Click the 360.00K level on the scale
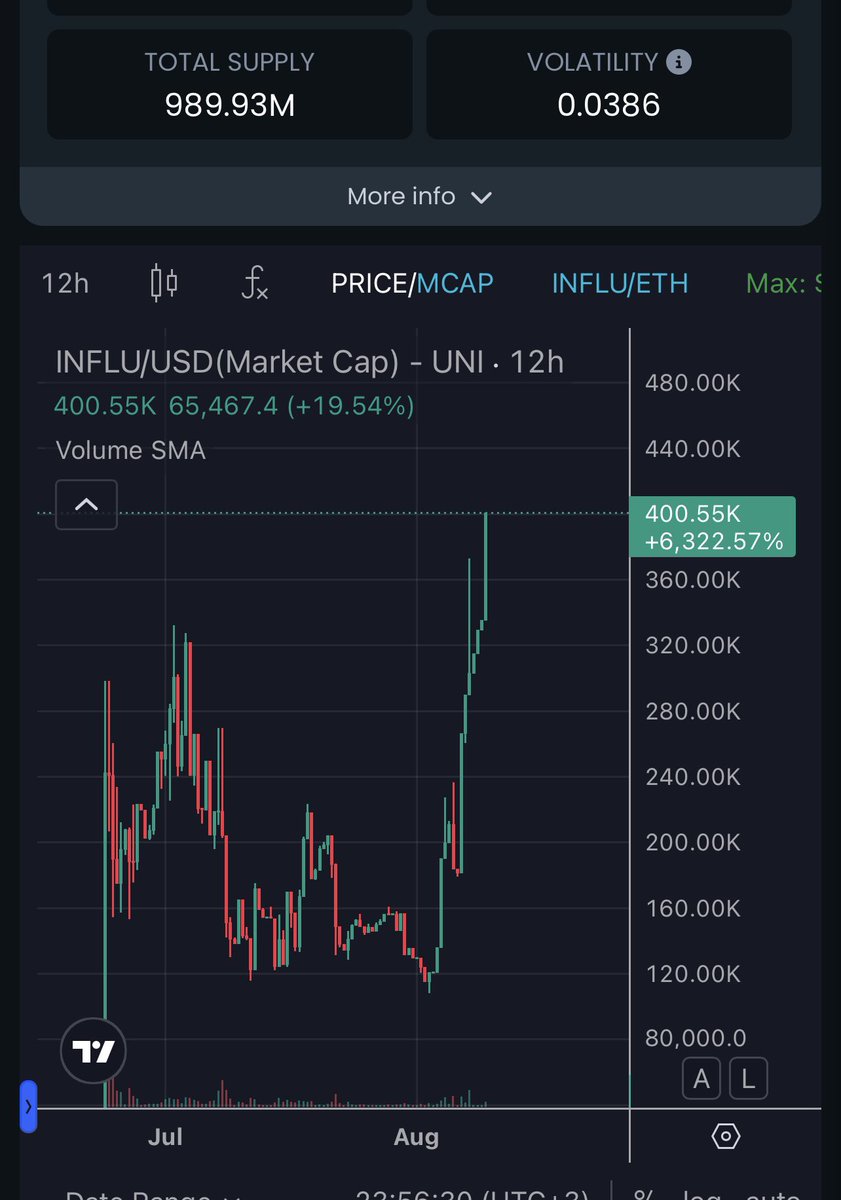This screenshot has height=1200, width=841. pyautogui.click(x=694, y=580)
